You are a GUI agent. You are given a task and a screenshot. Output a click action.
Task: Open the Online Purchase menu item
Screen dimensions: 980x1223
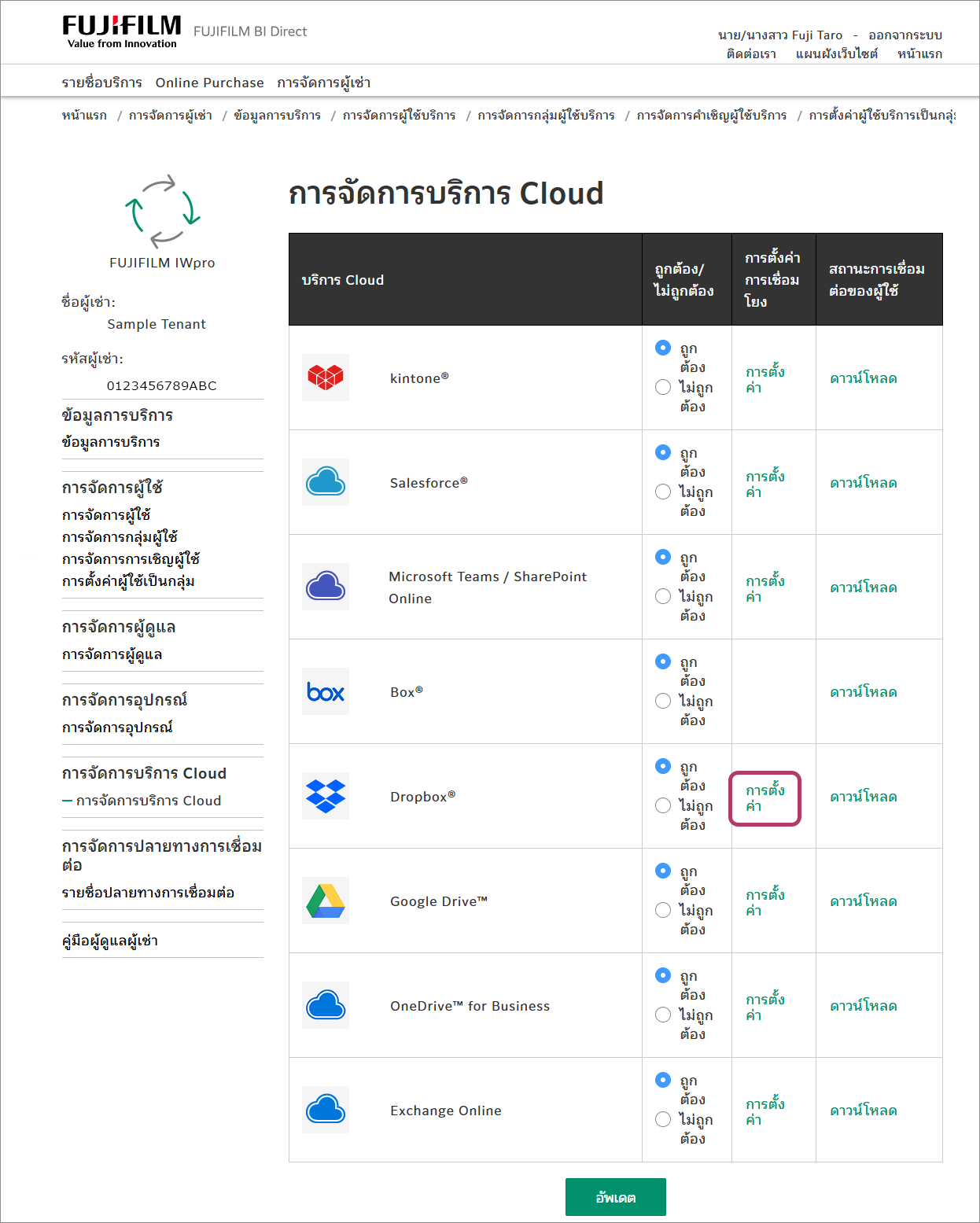(210, 83)
